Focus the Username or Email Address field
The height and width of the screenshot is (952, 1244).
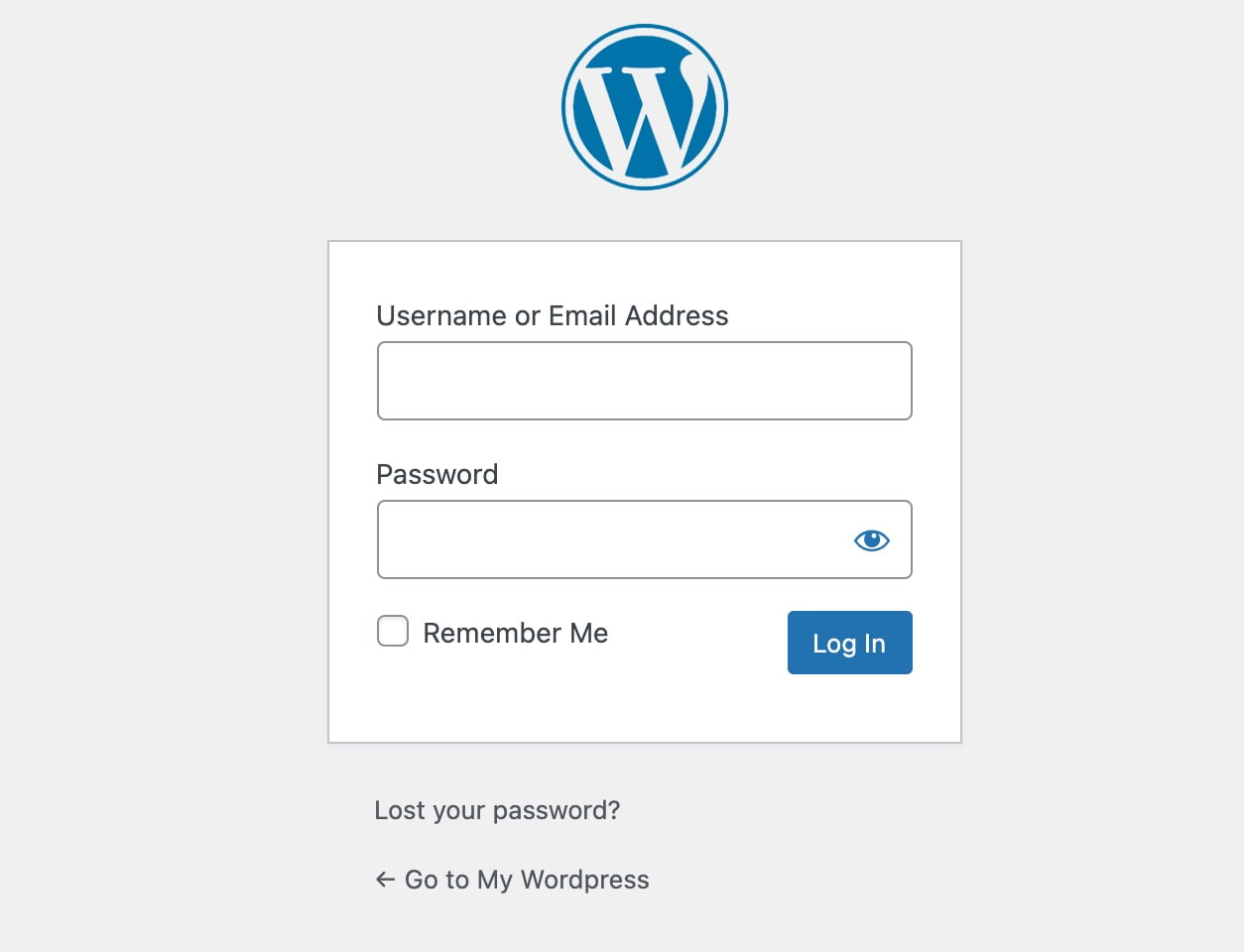(x=645, y=381)
